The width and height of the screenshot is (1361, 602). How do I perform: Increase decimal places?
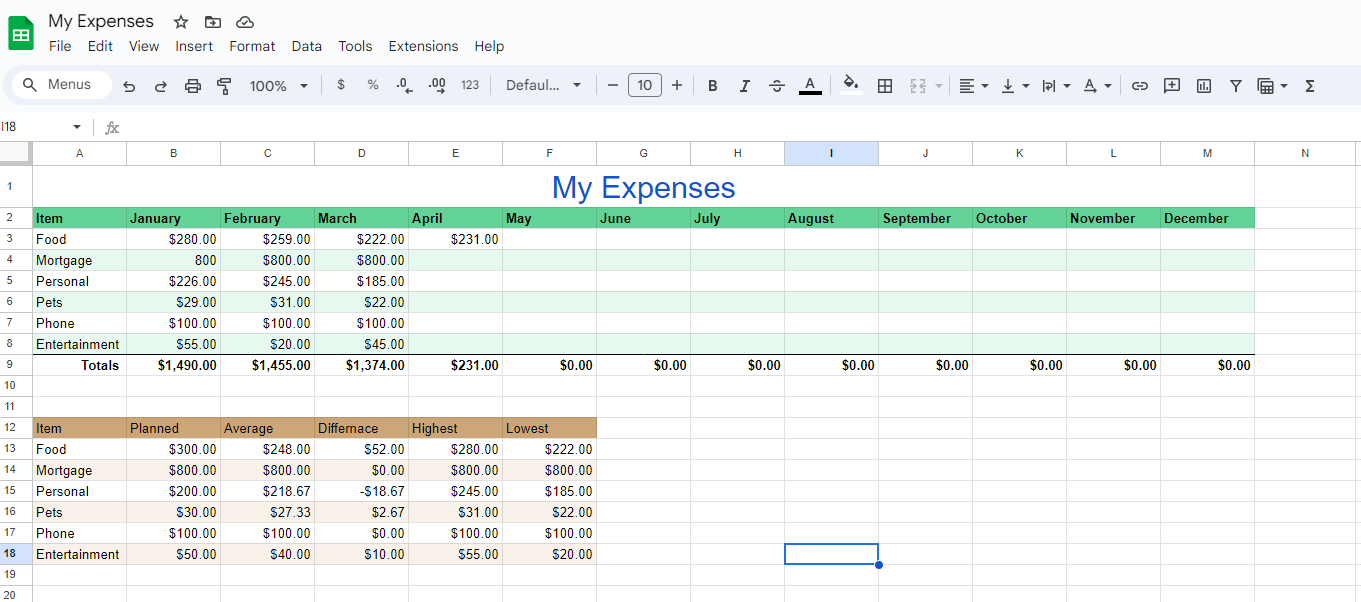437,85
